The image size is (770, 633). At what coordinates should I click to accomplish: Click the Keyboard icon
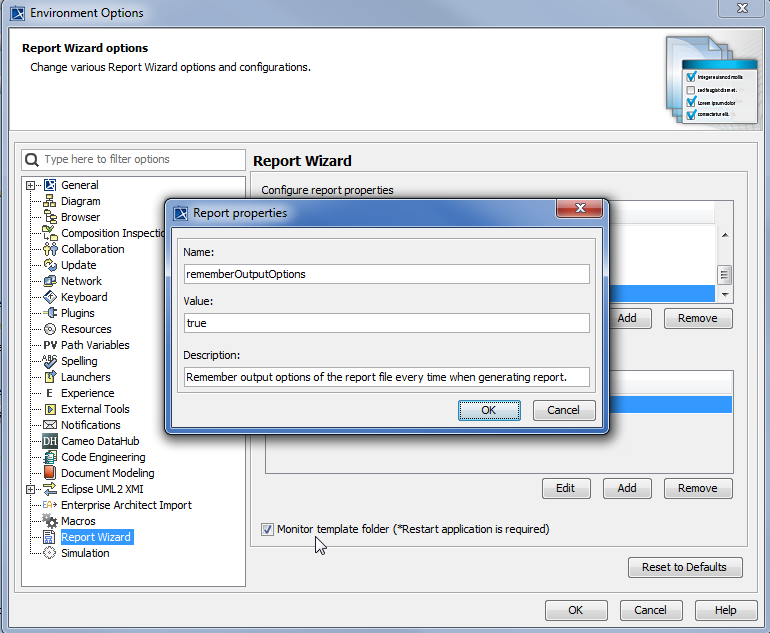pyautogui.click(x=50, y=297)
